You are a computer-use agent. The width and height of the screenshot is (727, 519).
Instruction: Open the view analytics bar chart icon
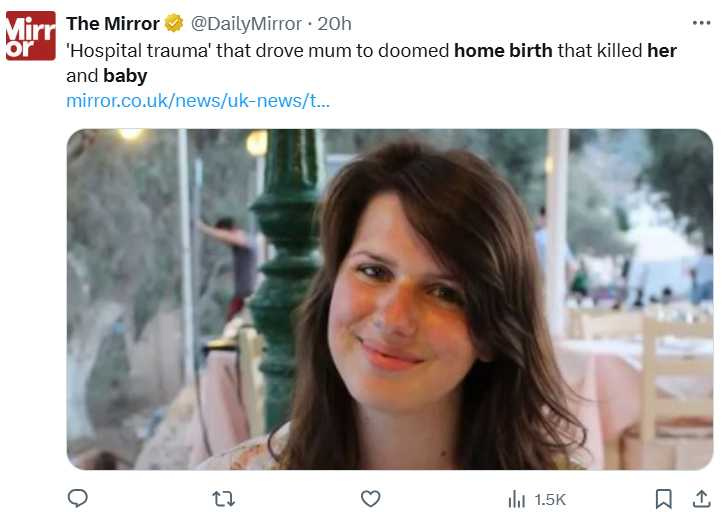point(517,498)
